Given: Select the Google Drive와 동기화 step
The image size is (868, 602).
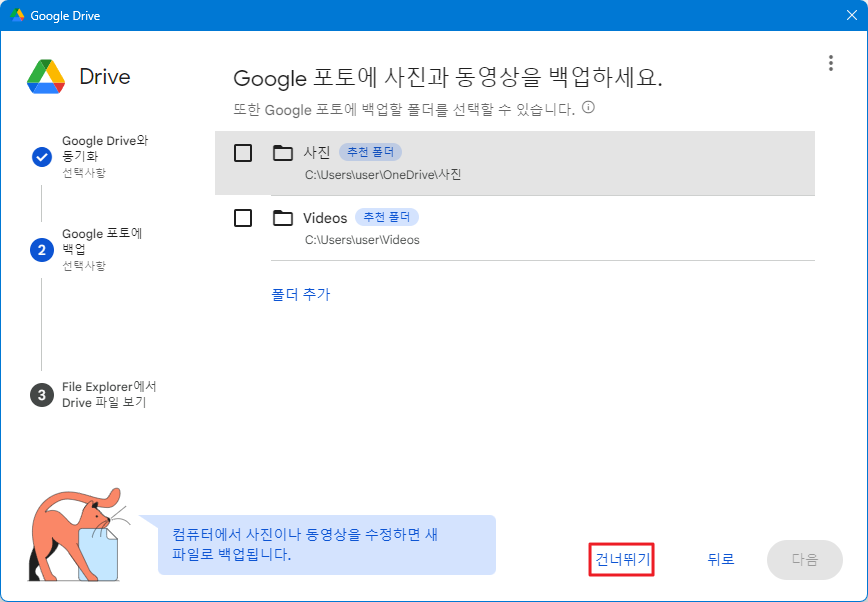Looking at the screenshot, I should tap(104, 148).
